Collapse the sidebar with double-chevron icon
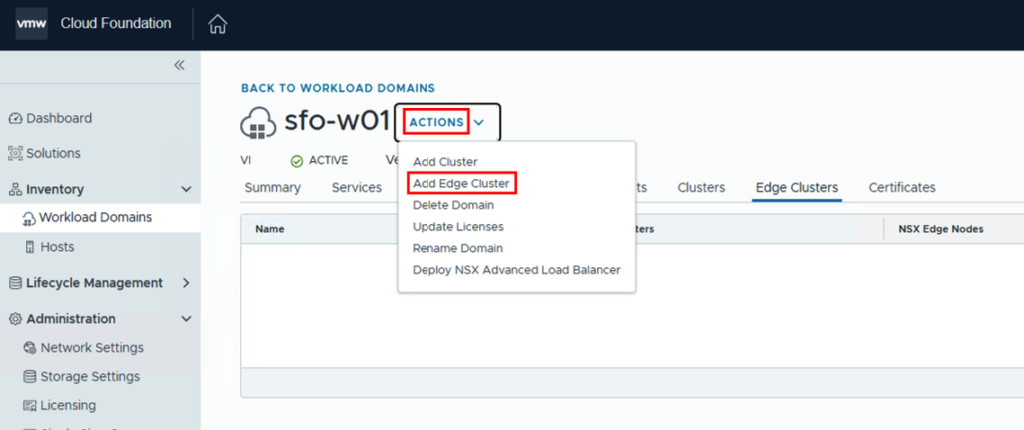 pos(179,65)
